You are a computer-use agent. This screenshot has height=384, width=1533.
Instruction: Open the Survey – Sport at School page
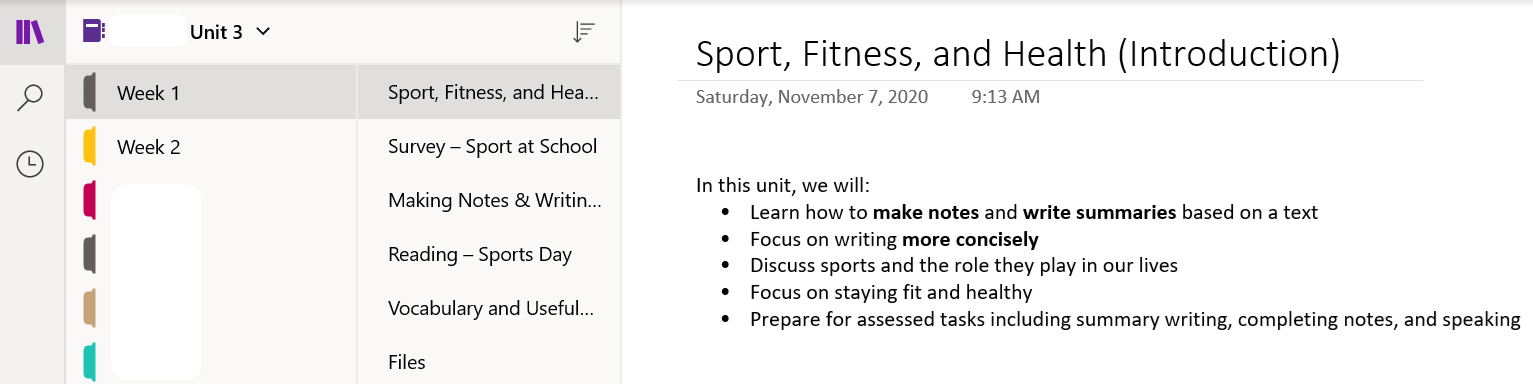[489, 147]
